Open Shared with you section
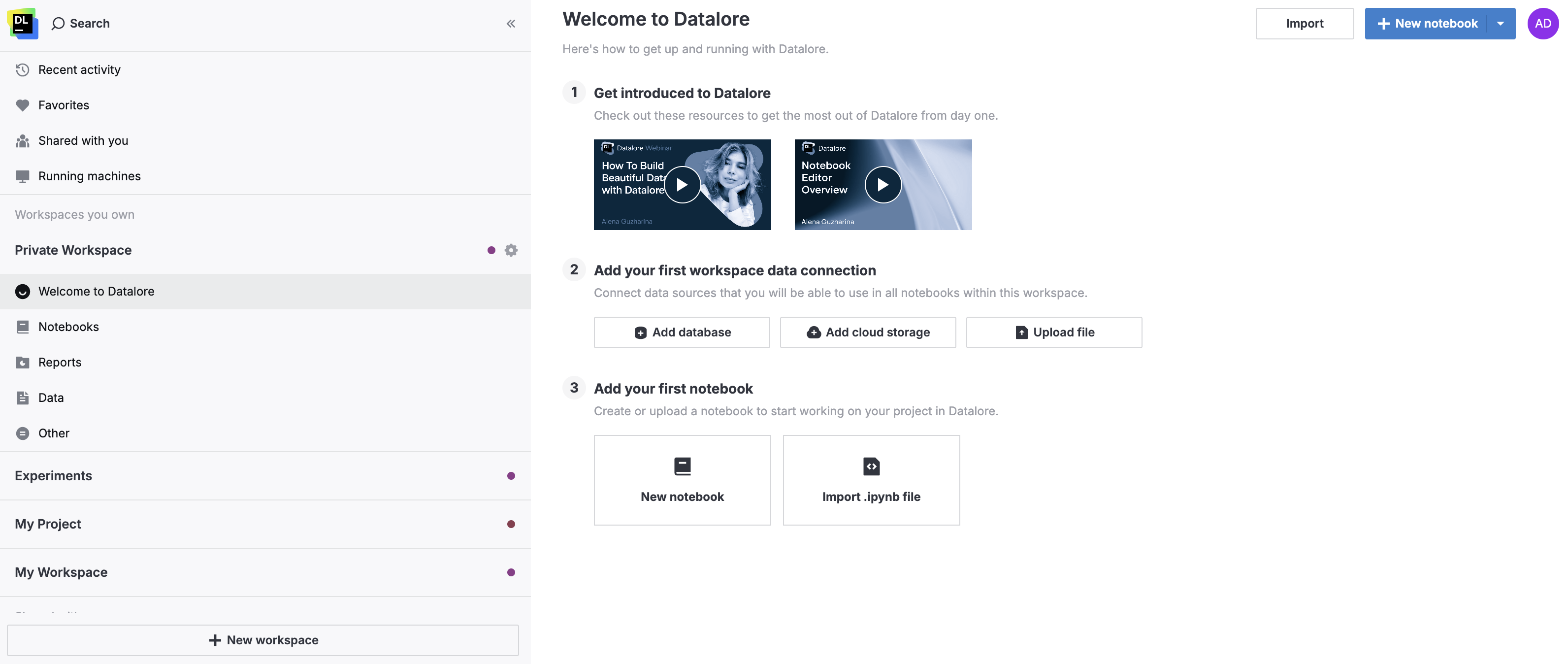1568x664 pixels. 83,140
